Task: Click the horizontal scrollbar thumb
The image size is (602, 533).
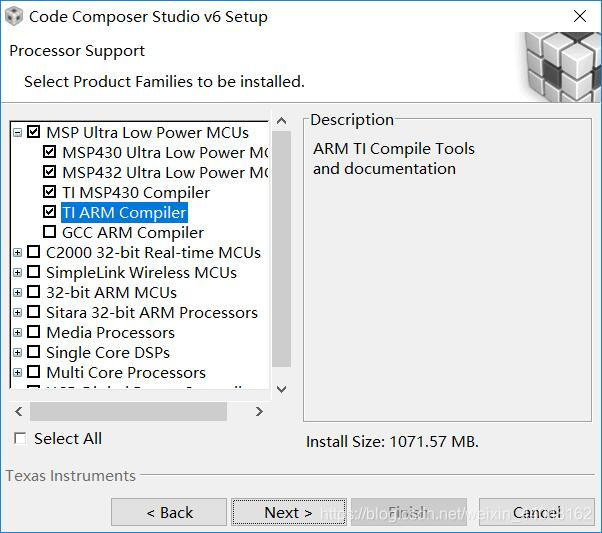Action: (x=128, y=411)
